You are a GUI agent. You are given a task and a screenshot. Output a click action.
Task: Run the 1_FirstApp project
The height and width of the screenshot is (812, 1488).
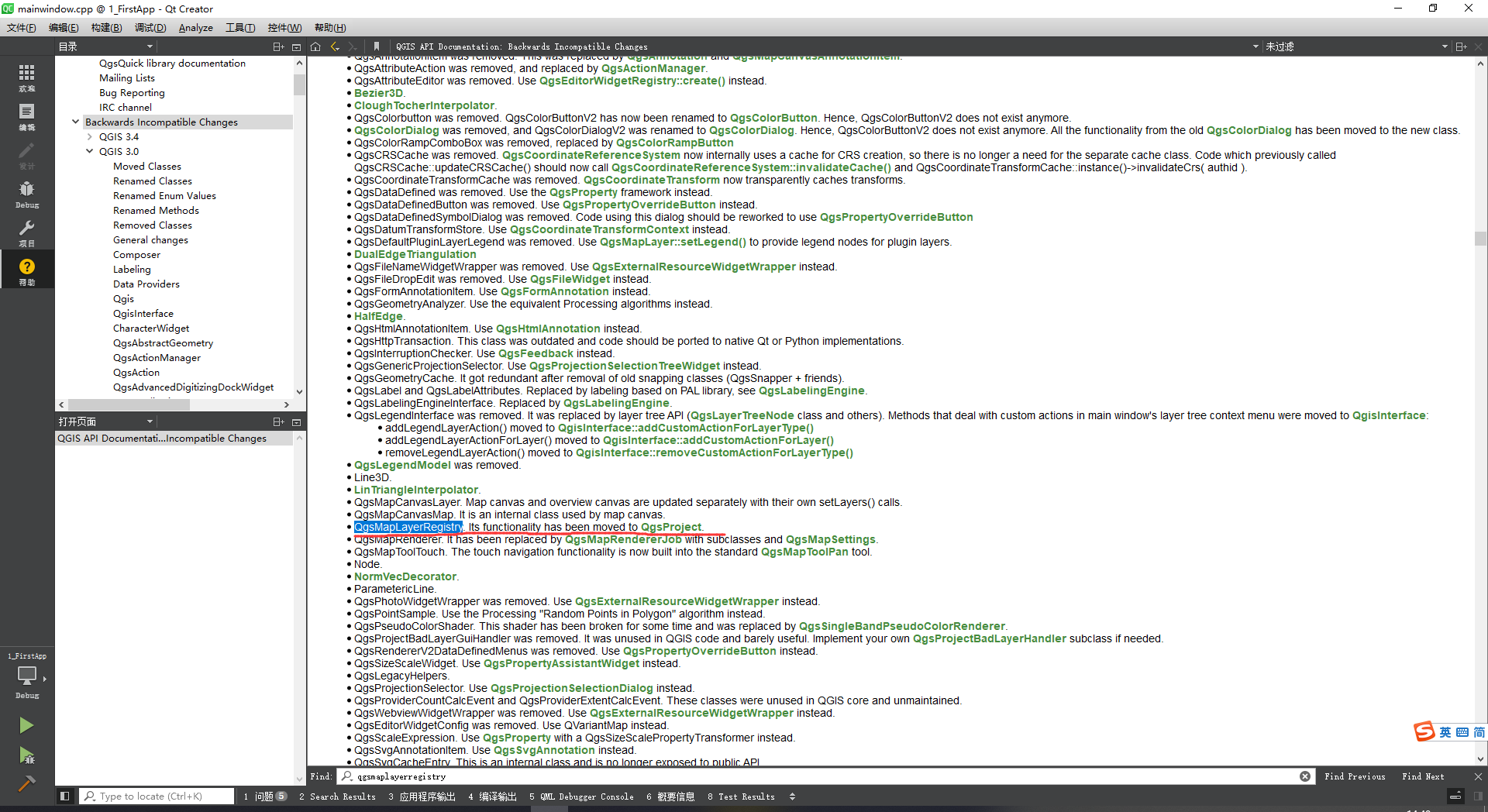[27, 725]
